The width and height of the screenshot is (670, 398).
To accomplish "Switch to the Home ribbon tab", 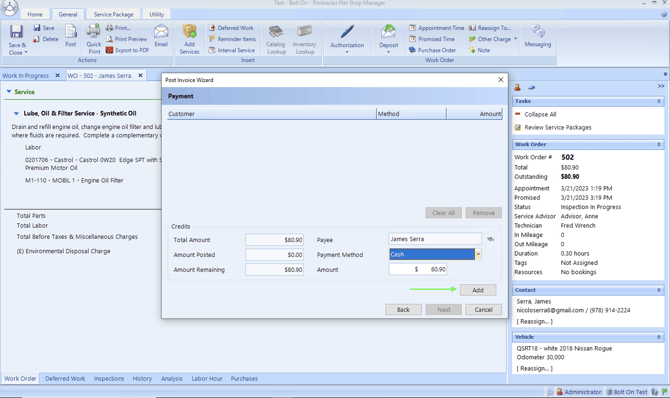I will pyautogui.click(x=35, y=14).
